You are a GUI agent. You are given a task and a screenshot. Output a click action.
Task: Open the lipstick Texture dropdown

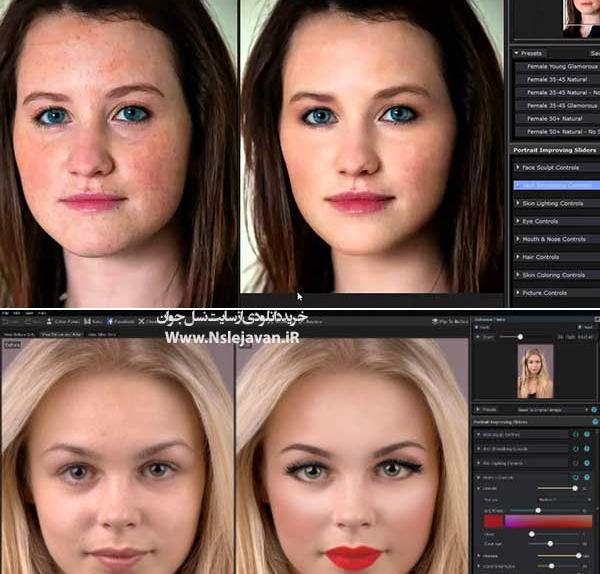click(564, 499)
